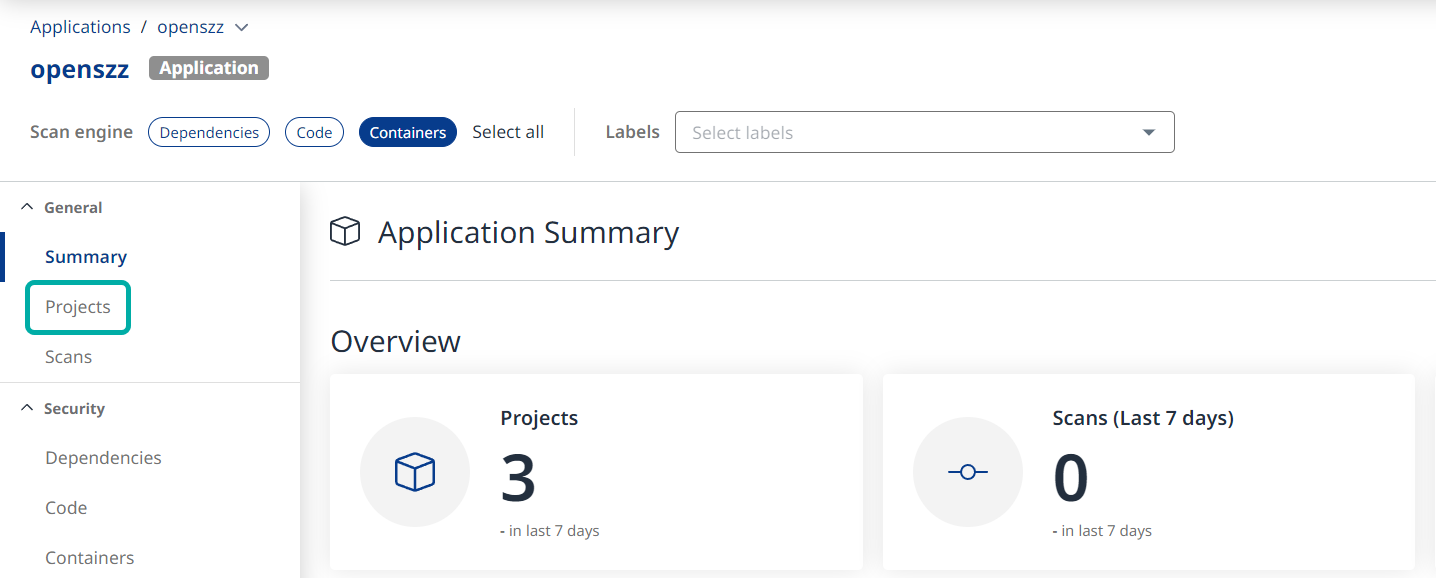Collapse the General sidebar section
The width and height of the screenshot is (1436, 578).
[x=27, y=208]
